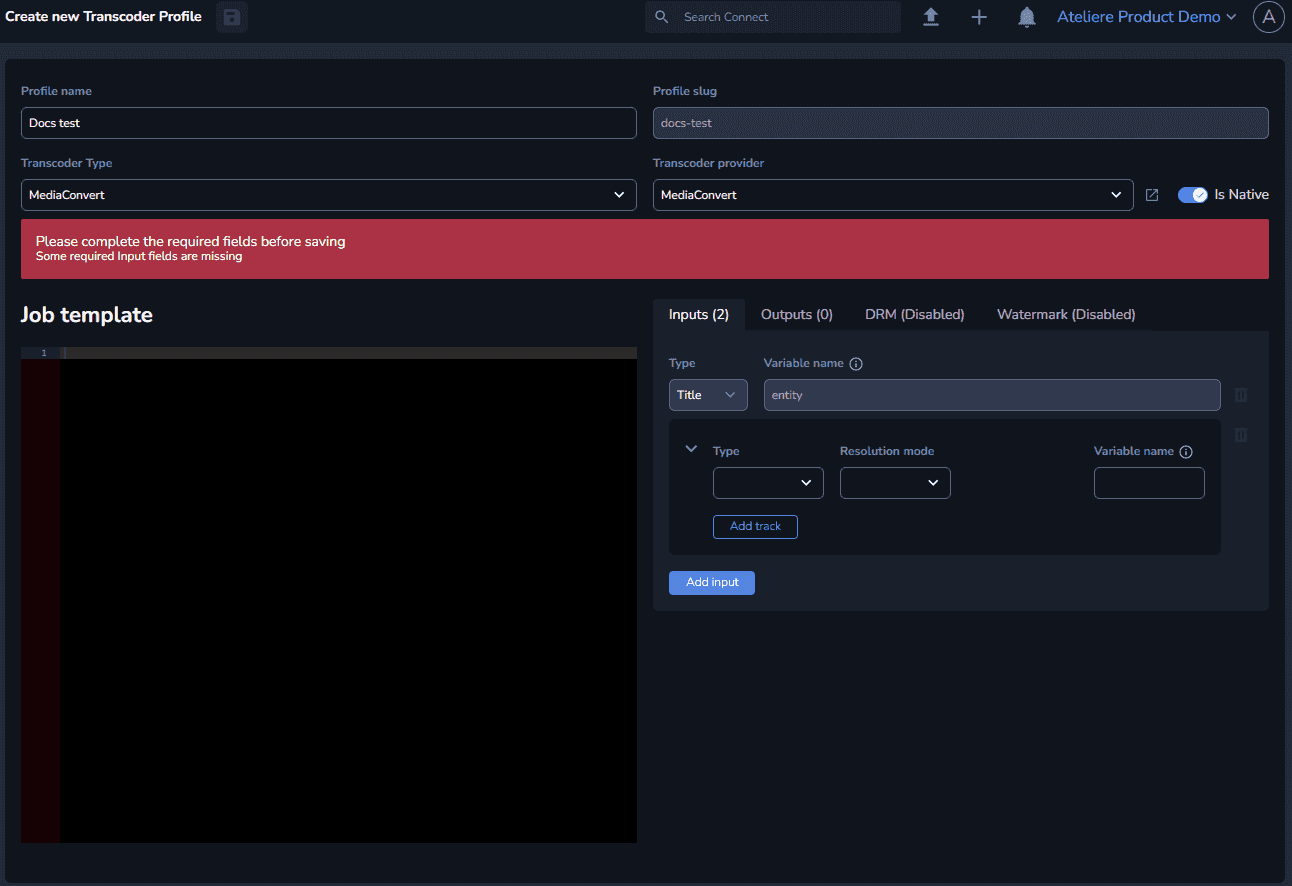Click the entity variable name field
Image resolution: width=1292 pixels, height=886 pixels.
click(992, 395)
